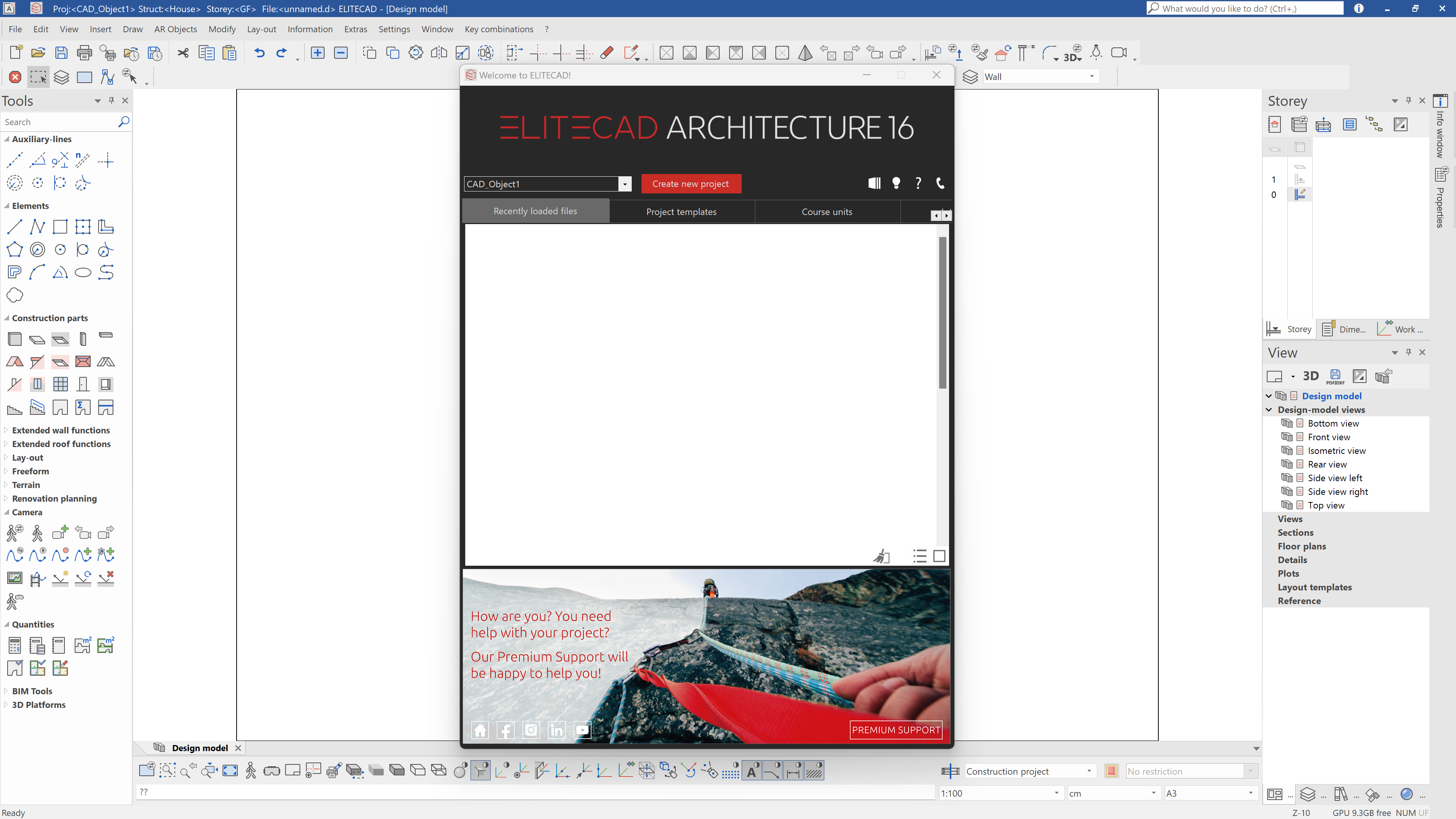Switch to thumbnail view in Welcome dialog
This screenshot has height=819, width=1456.
[x=939, y=556]
